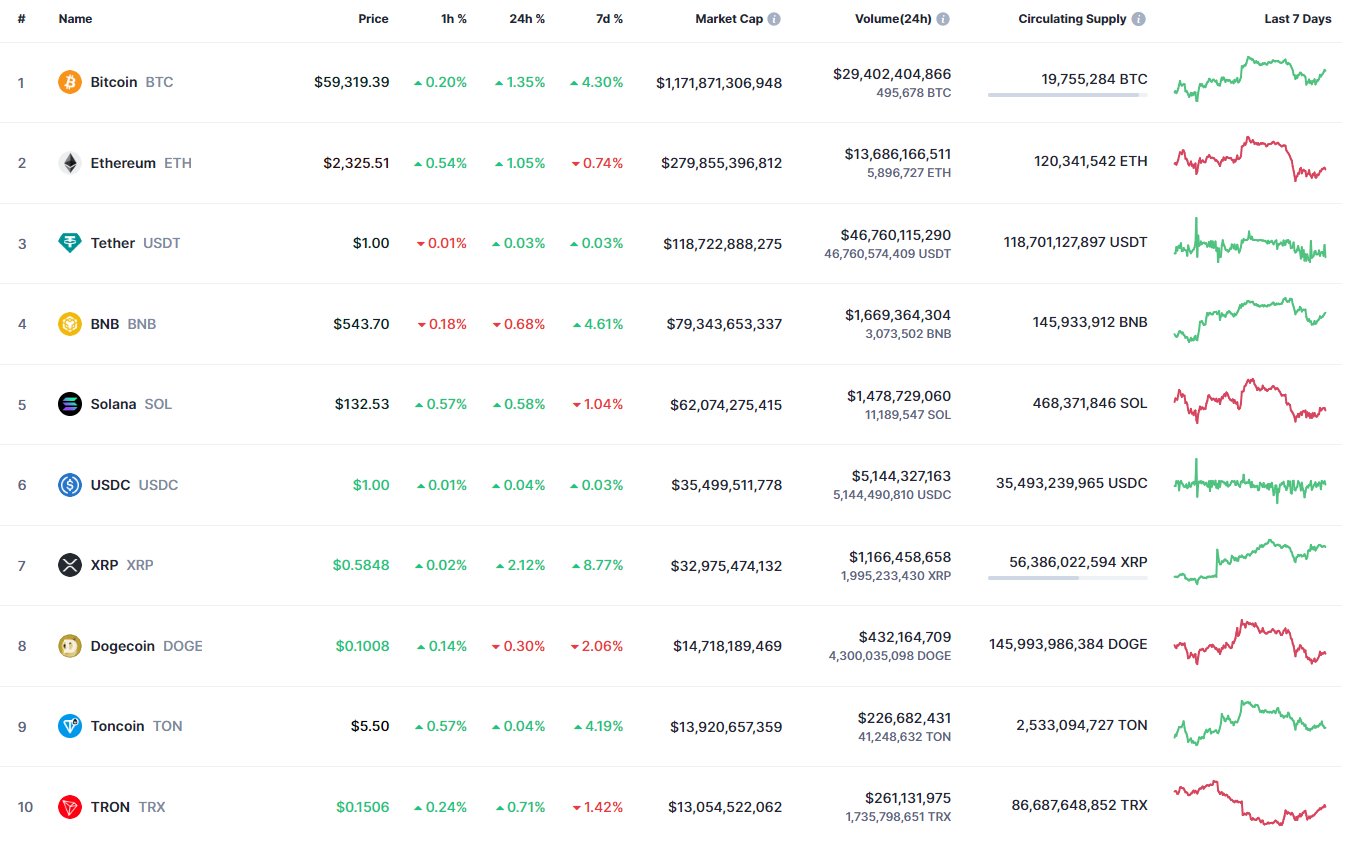Click the Solana logo icon

(70, 404)
